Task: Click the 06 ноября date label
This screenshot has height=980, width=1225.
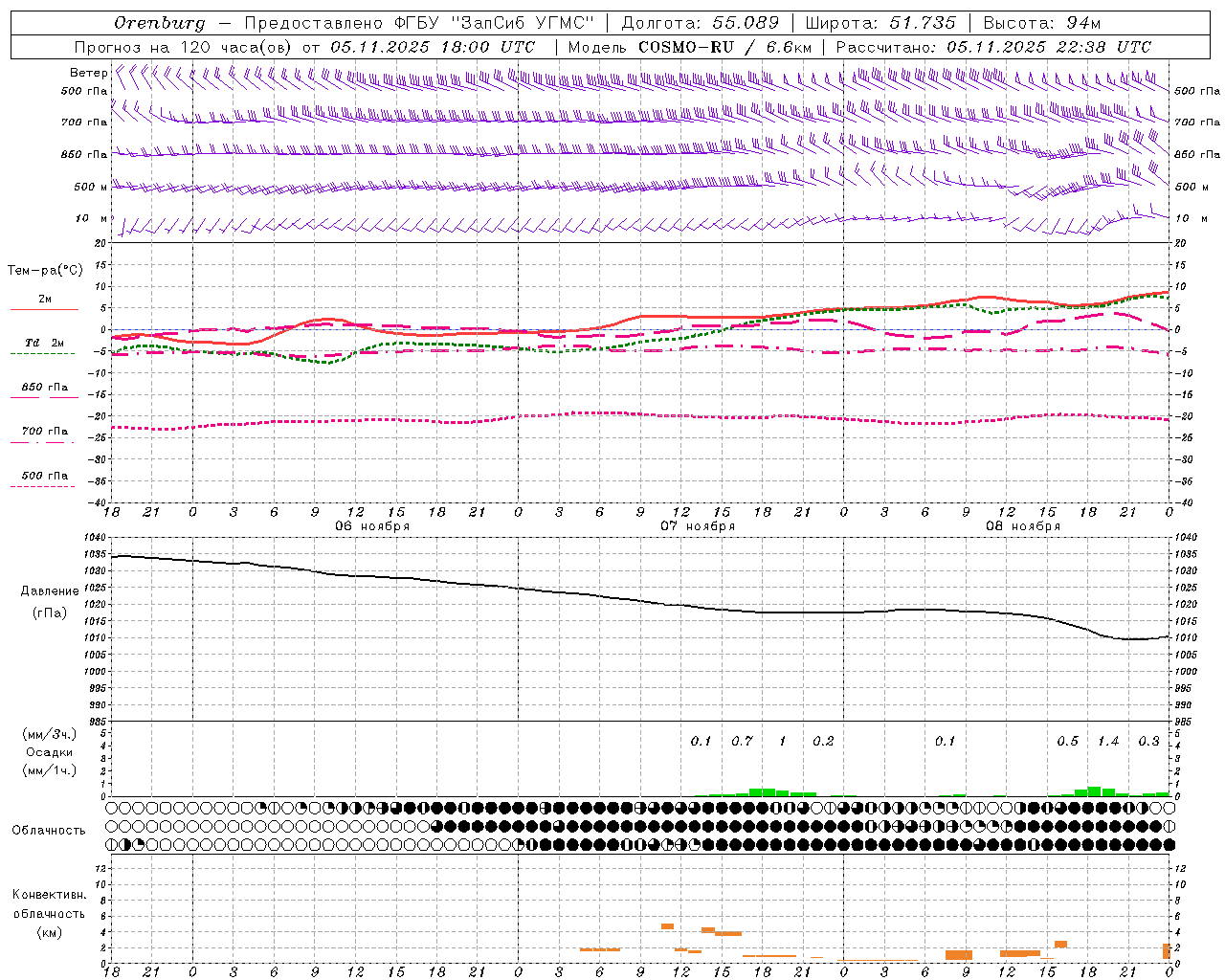Action: [372, 526]
